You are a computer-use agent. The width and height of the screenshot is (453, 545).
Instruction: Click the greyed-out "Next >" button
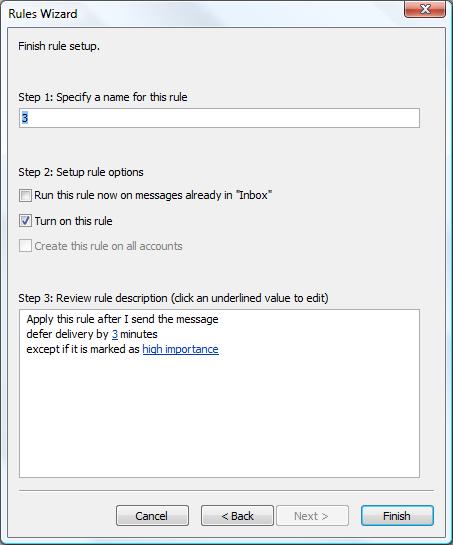312,515
